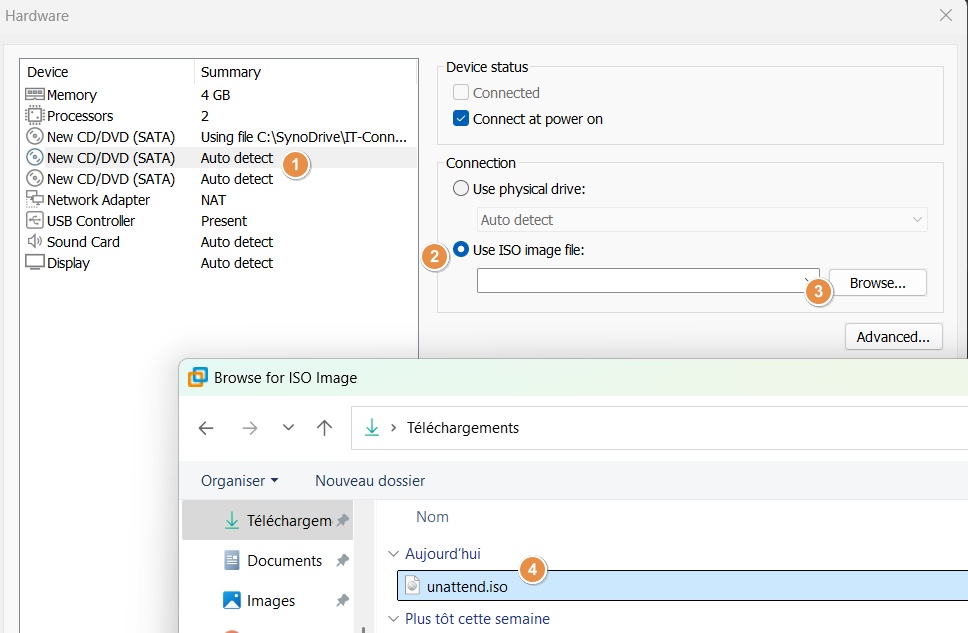Open the Organiser dropdown menu
Image resolution: width=968 pixels, height=633 pixels.
pos(238,481)
